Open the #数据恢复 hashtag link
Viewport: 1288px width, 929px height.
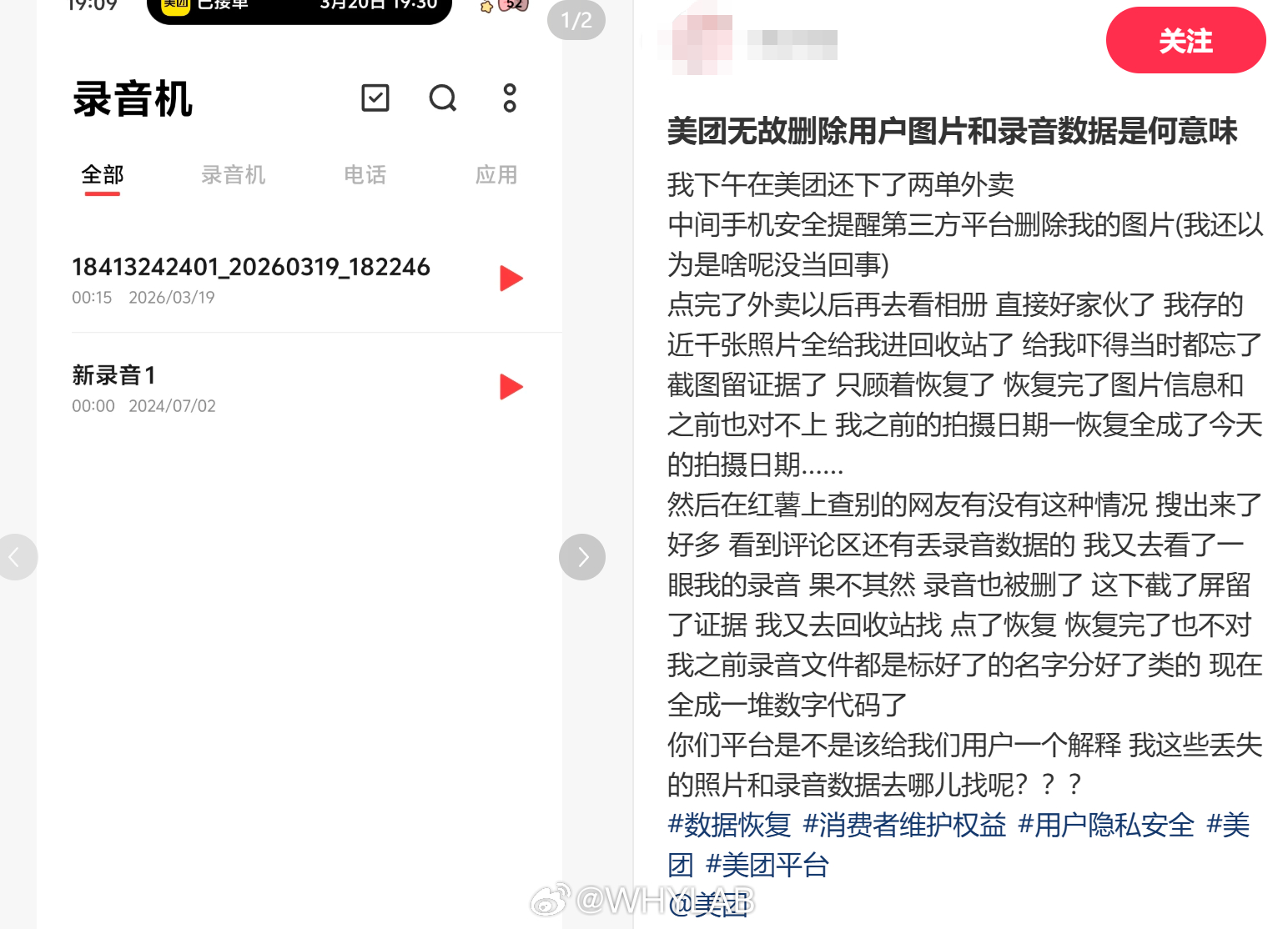(x=729, y=825)
